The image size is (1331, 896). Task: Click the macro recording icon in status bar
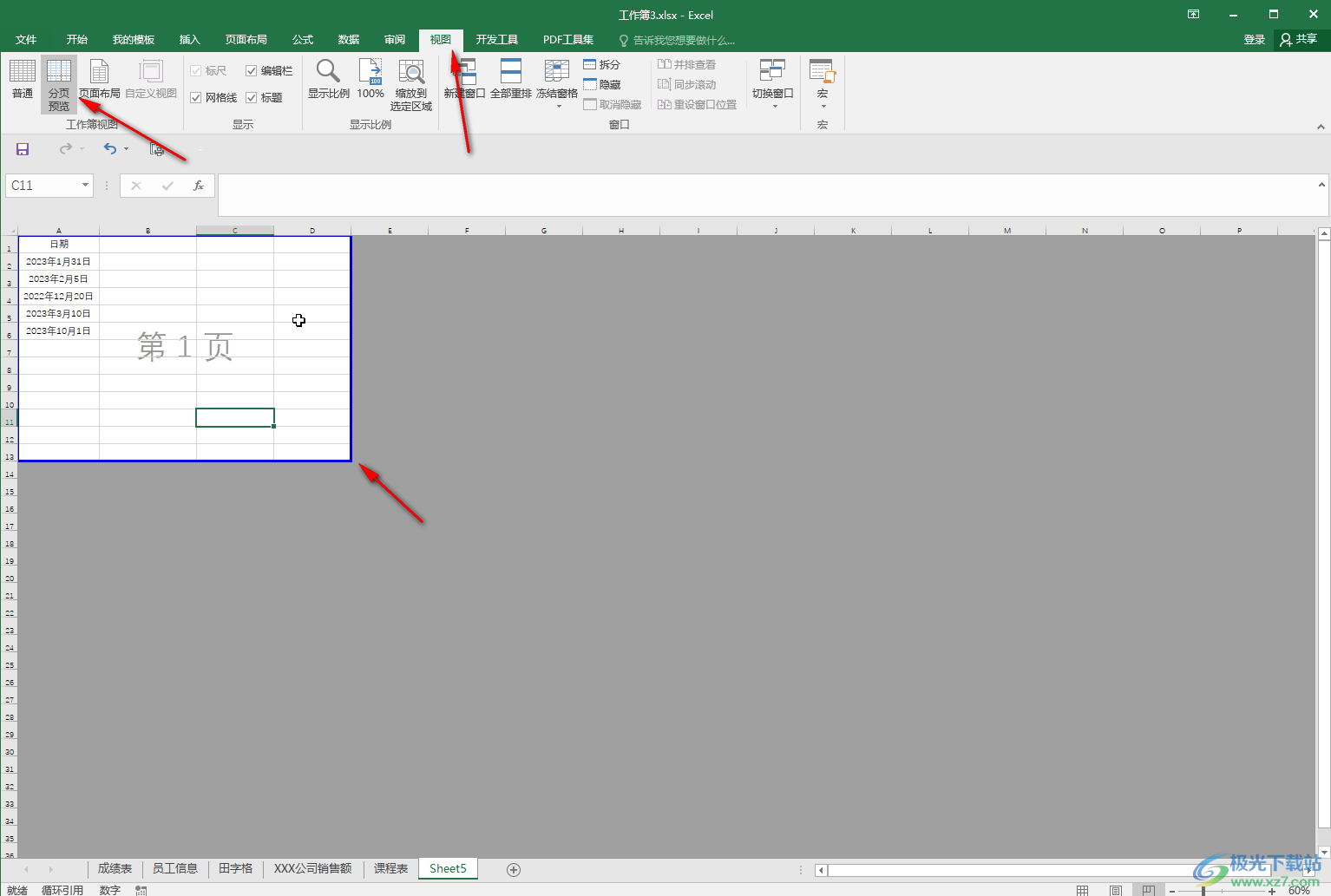click(x=141, y=890)
